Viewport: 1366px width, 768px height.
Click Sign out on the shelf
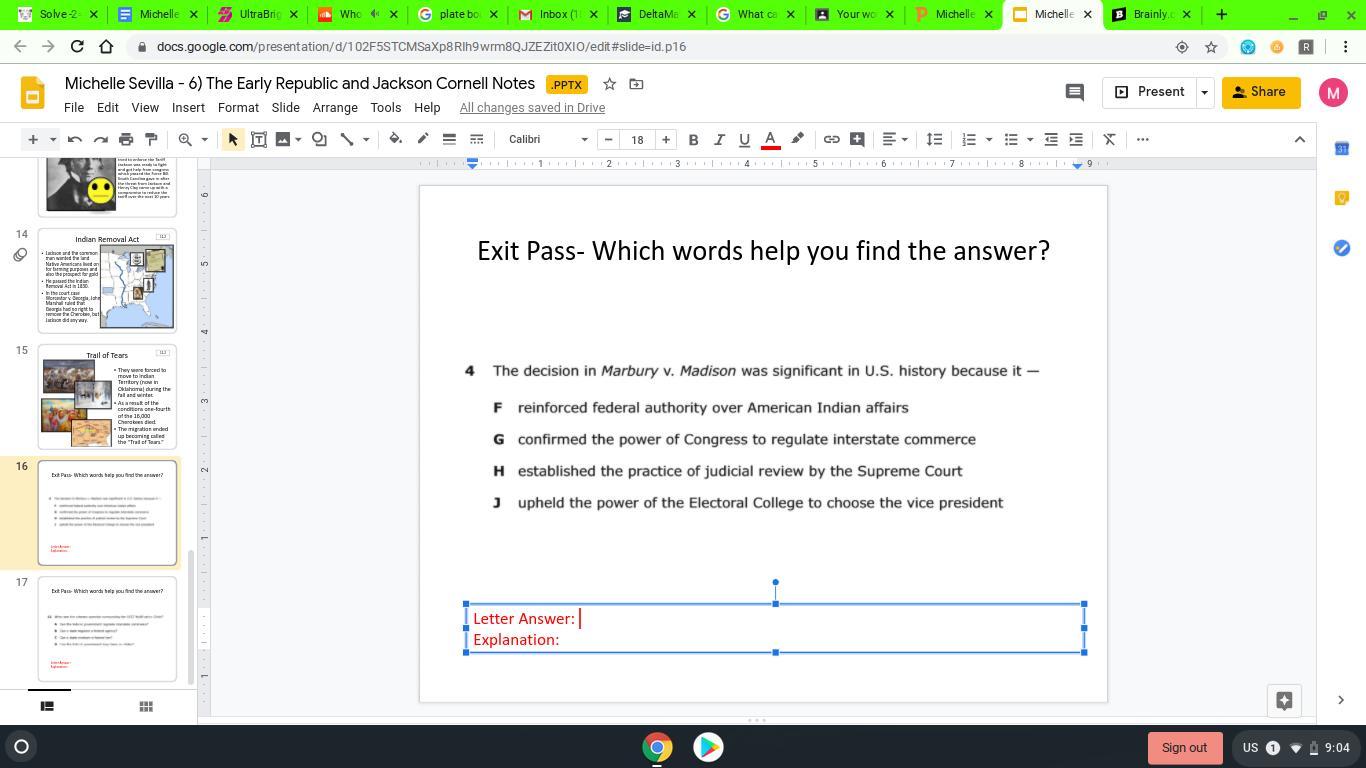tap(1184, 748)
